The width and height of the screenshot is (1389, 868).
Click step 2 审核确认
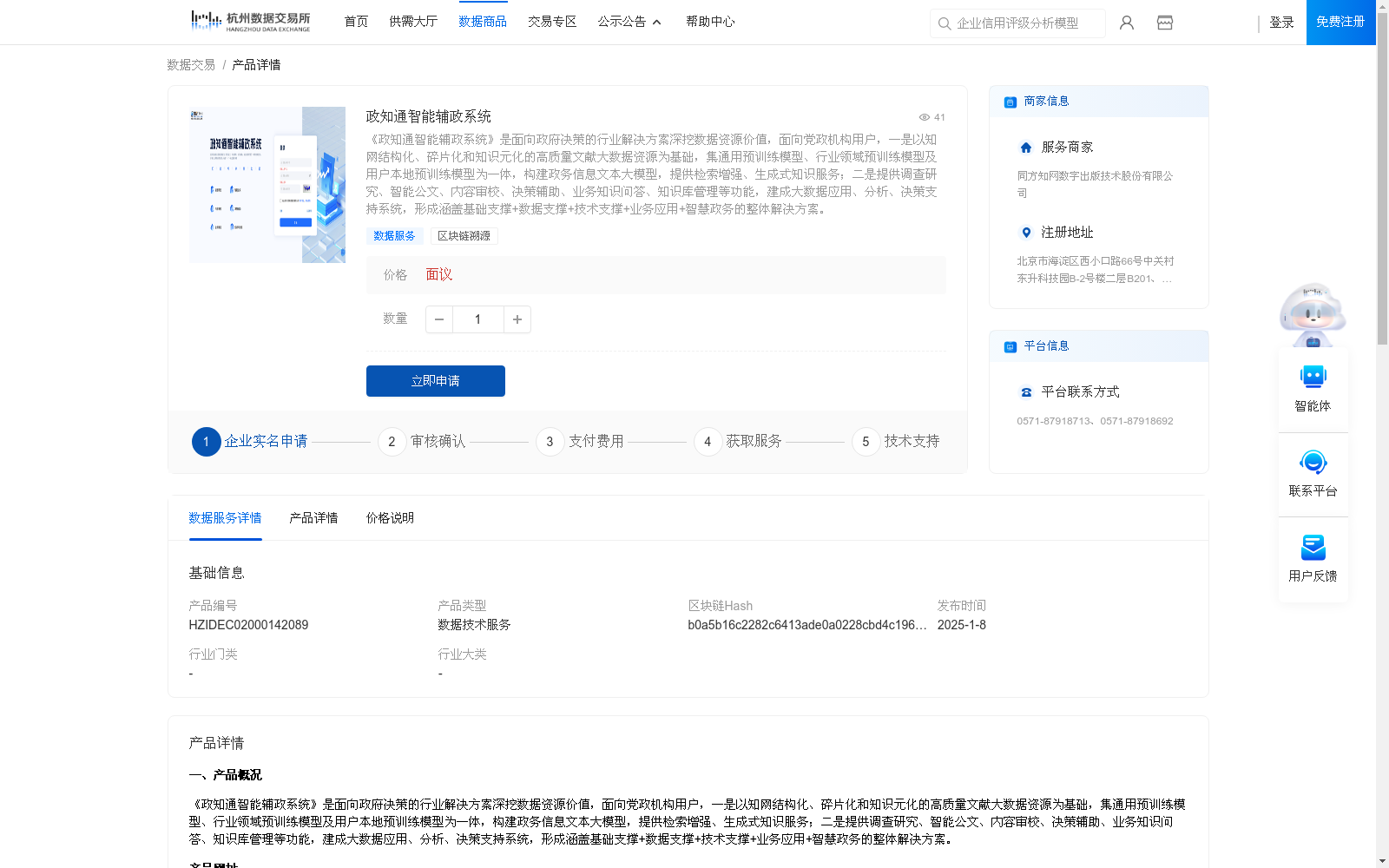(422, 442)
